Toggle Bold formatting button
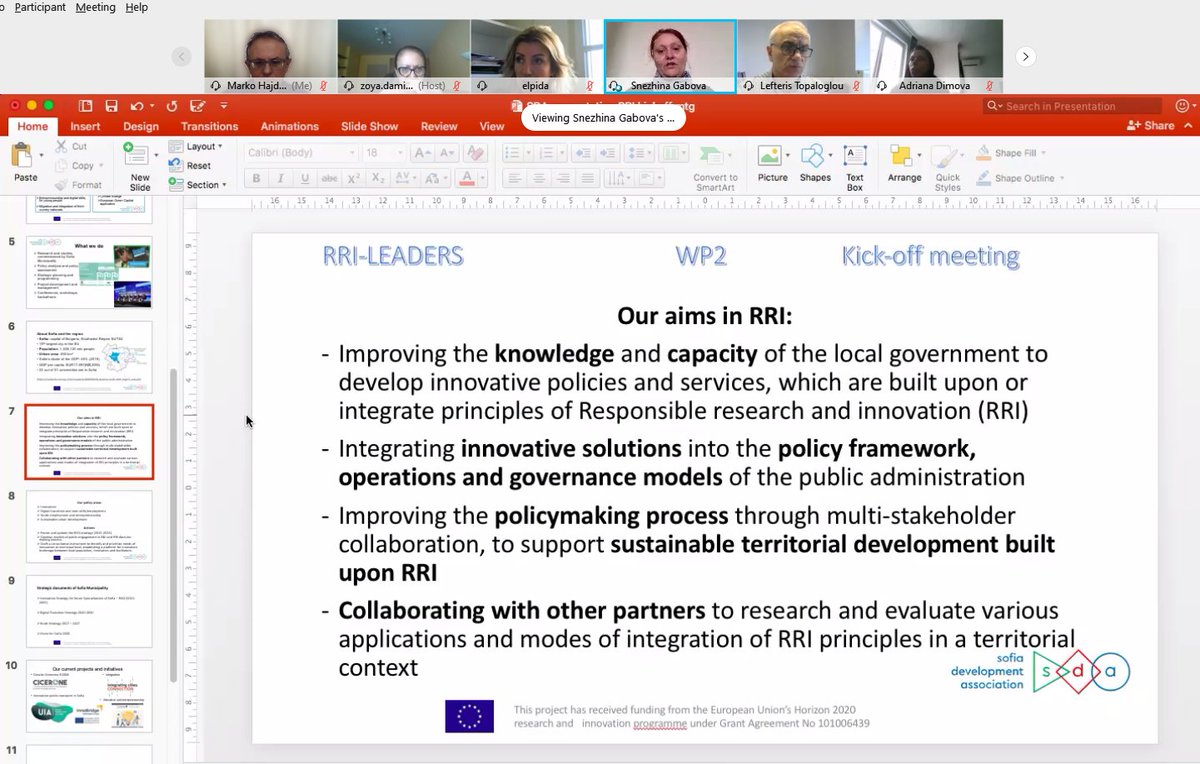This screenshot has height=764, width=1200. tap(256, 179)
